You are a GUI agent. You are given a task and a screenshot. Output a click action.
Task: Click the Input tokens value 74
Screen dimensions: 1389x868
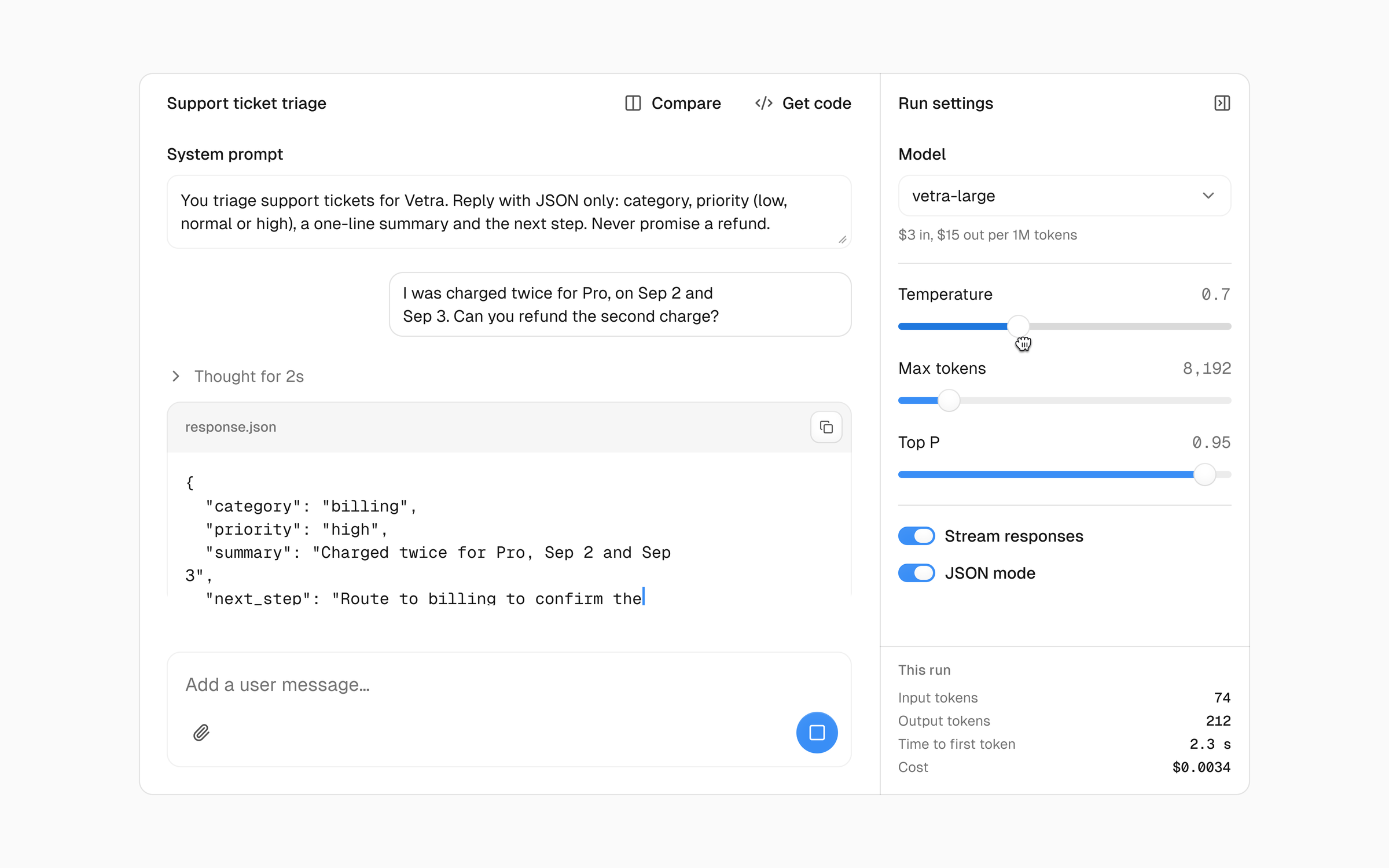[1222, 698]
